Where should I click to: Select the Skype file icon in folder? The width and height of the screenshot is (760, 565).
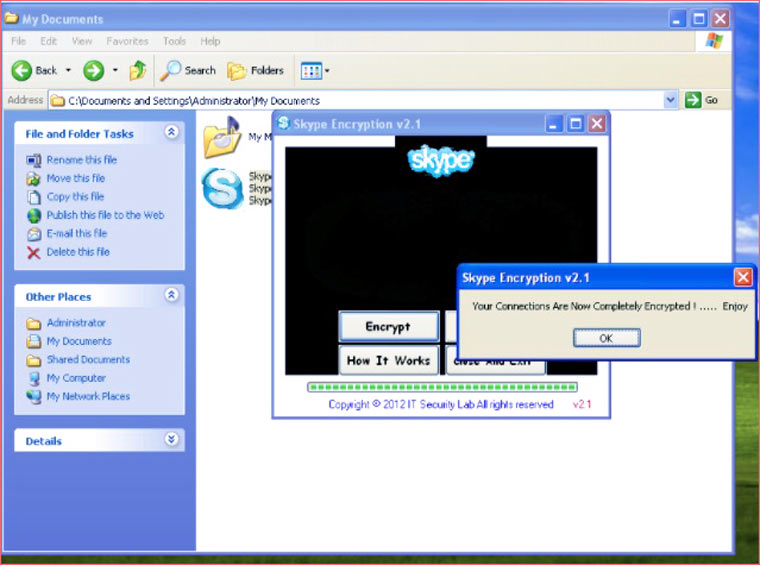click(222, 188)
